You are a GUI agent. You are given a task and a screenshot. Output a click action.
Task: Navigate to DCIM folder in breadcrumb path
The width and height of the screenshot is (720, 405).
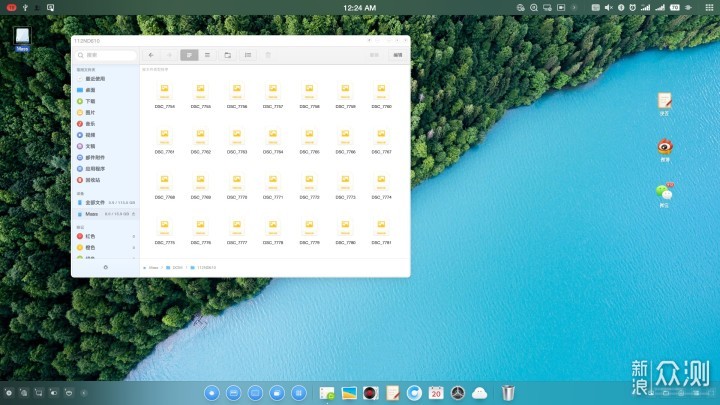[176, 268]
